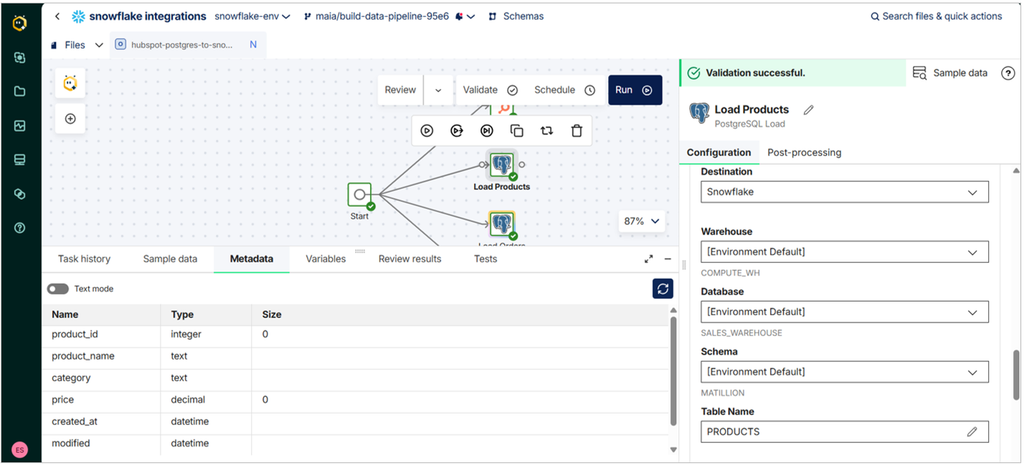The image size is (1024, 465).
Task: Switch to the Task history tab
Action: click(x=84, y=259)
